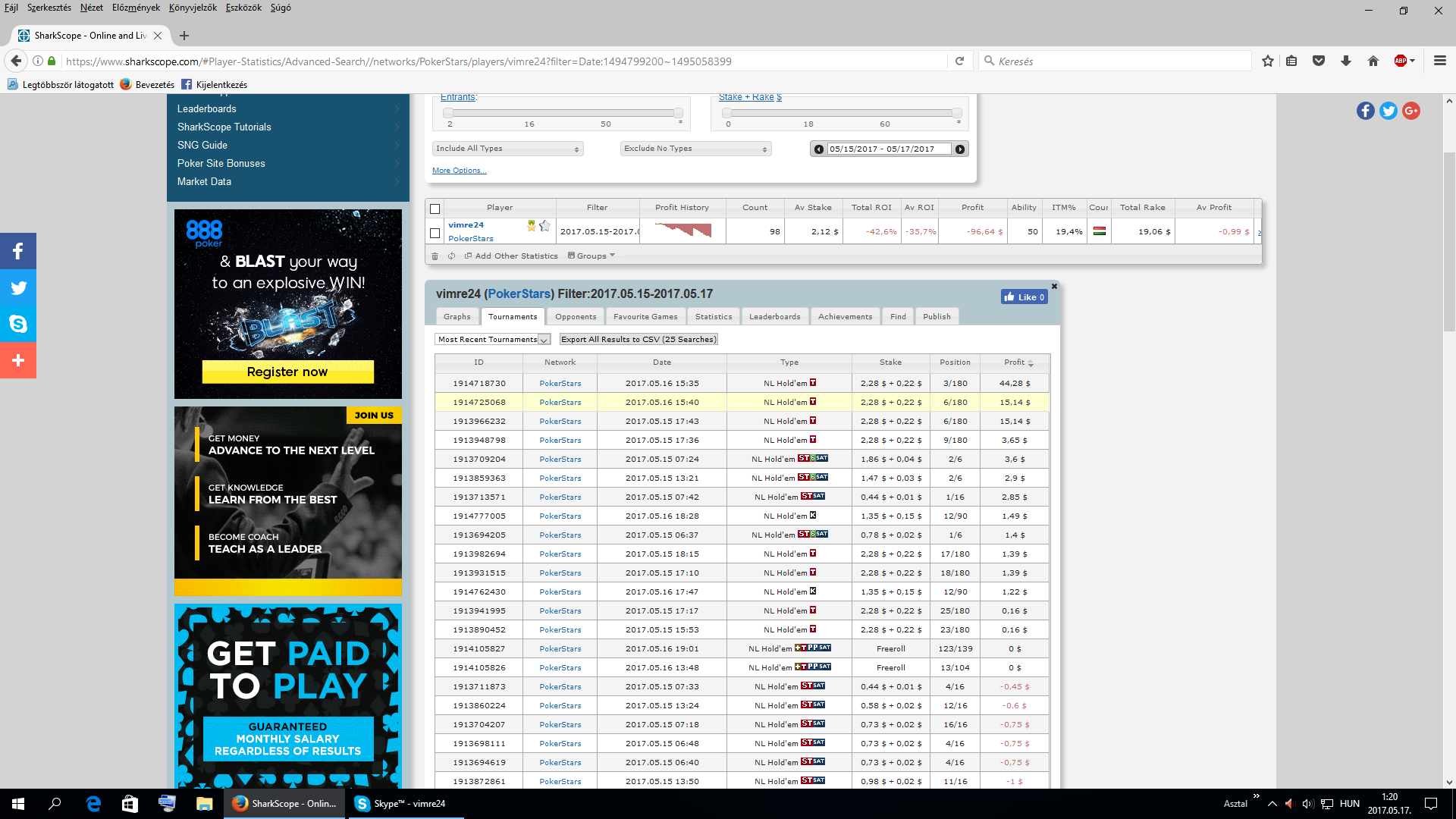Click the browser back arrow button
The height and width of the screenshot is (819, 1456).
point(16,61)
